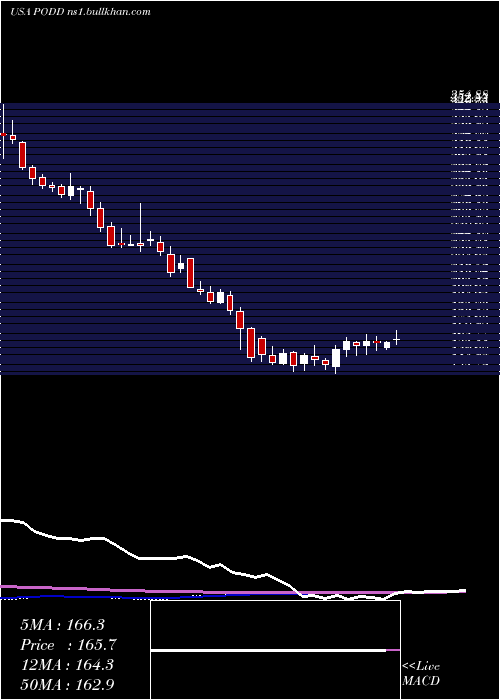Image resolution: width=500 pixels, height=700 pixels.
Task: Click the 'USA PODD ns1.bullkhan.com' header text
Action: pos(80,12)
